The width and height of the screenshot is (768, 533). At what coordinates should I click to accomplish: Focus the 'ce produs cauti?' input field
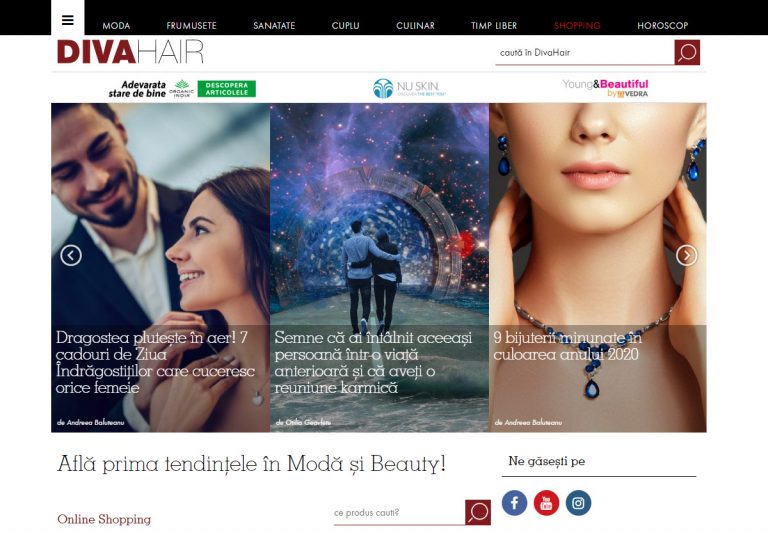(399, 513)
